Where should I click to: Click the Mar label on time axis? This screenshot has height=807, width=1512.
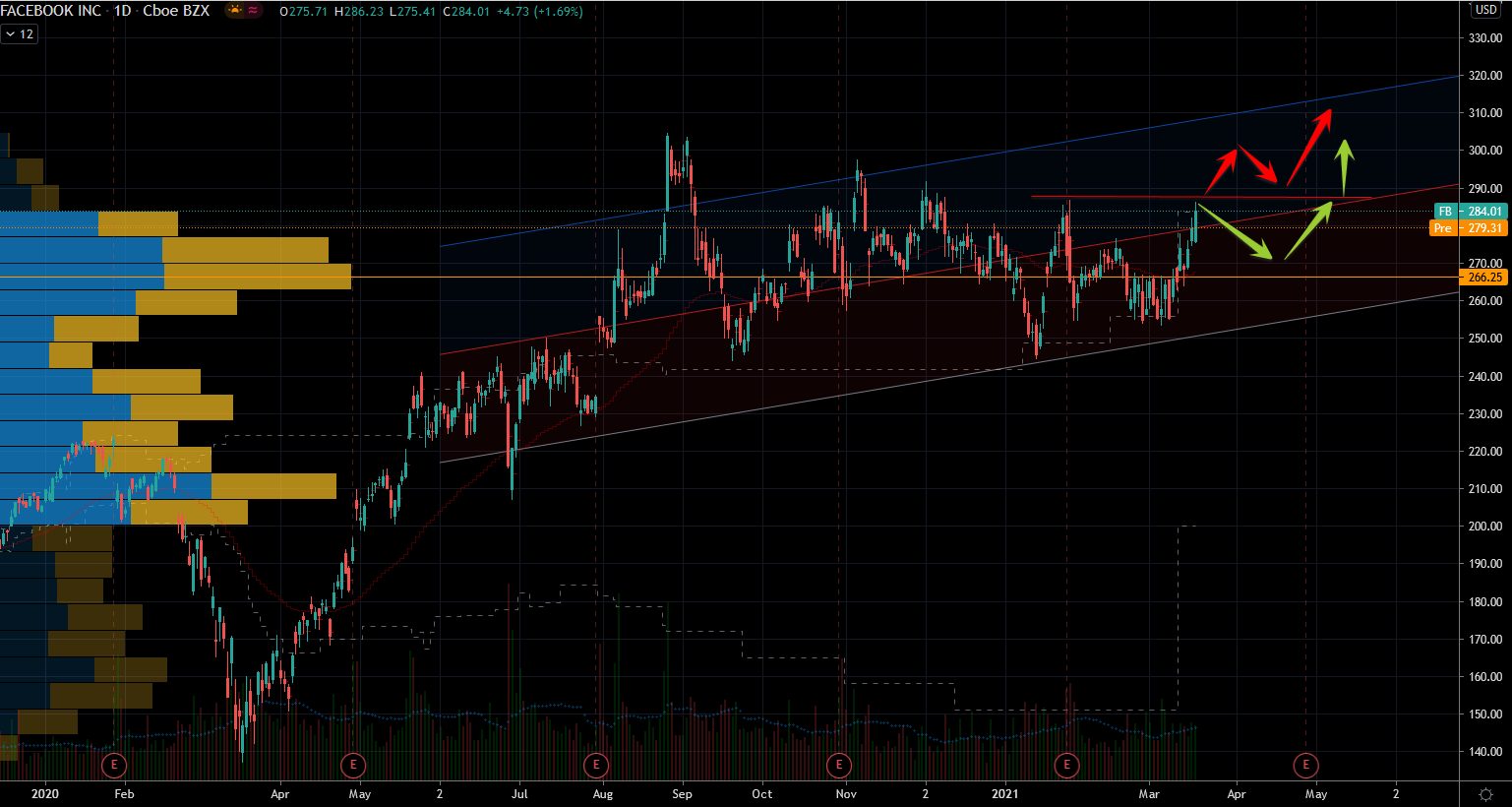click(1149, 793)
